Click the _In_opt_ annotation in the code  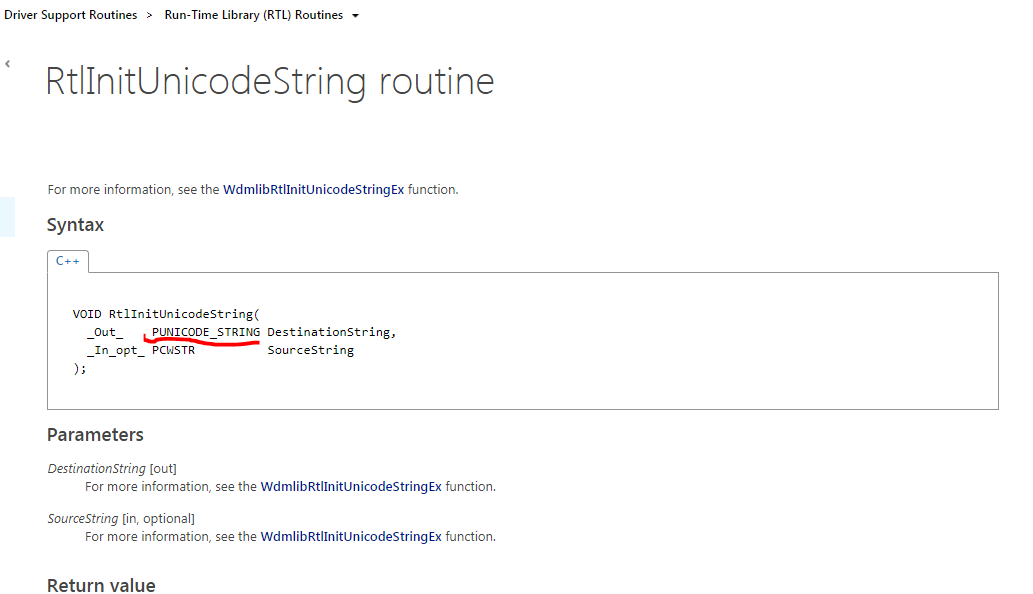(x=116, y=350)
